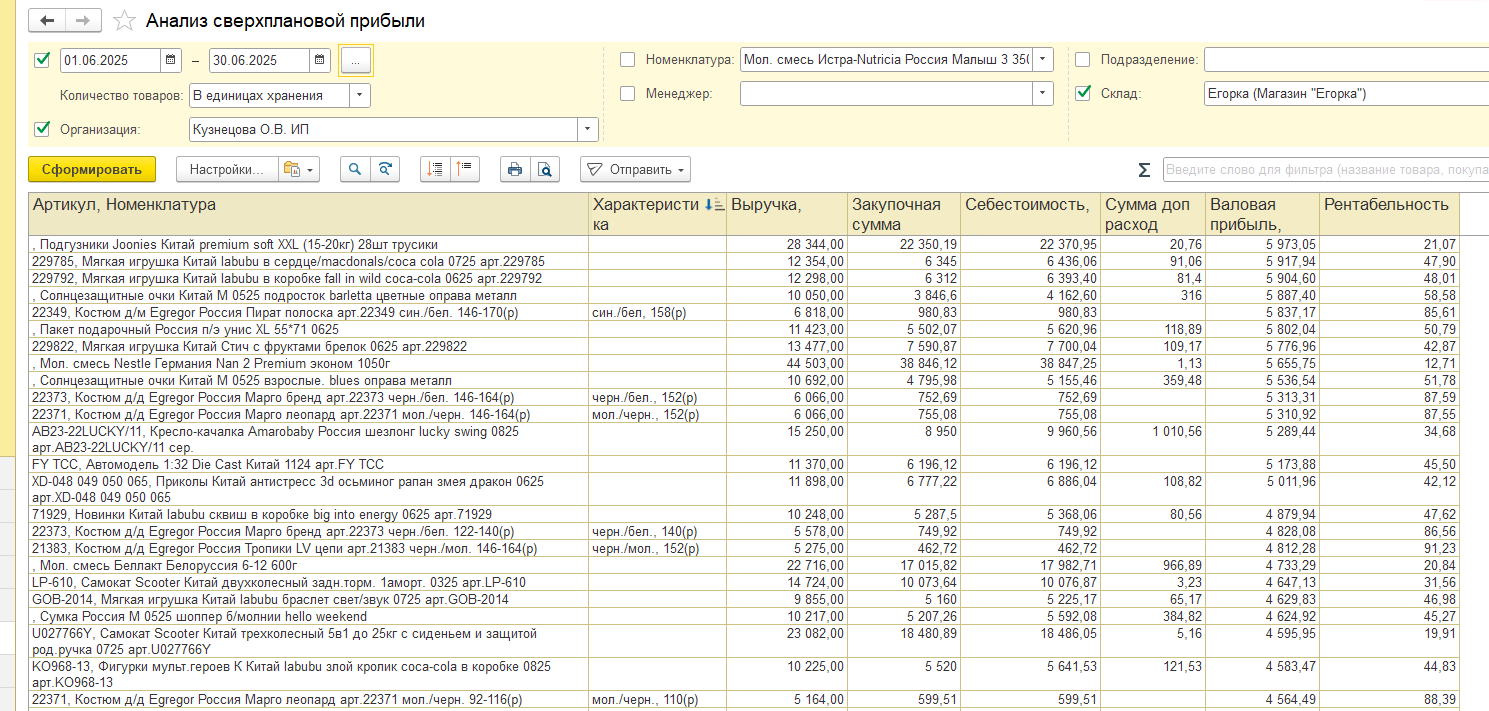This screenshot has height=711, width=1489.
Task: Click the back navigation arrow
Action: coord(48,20)
